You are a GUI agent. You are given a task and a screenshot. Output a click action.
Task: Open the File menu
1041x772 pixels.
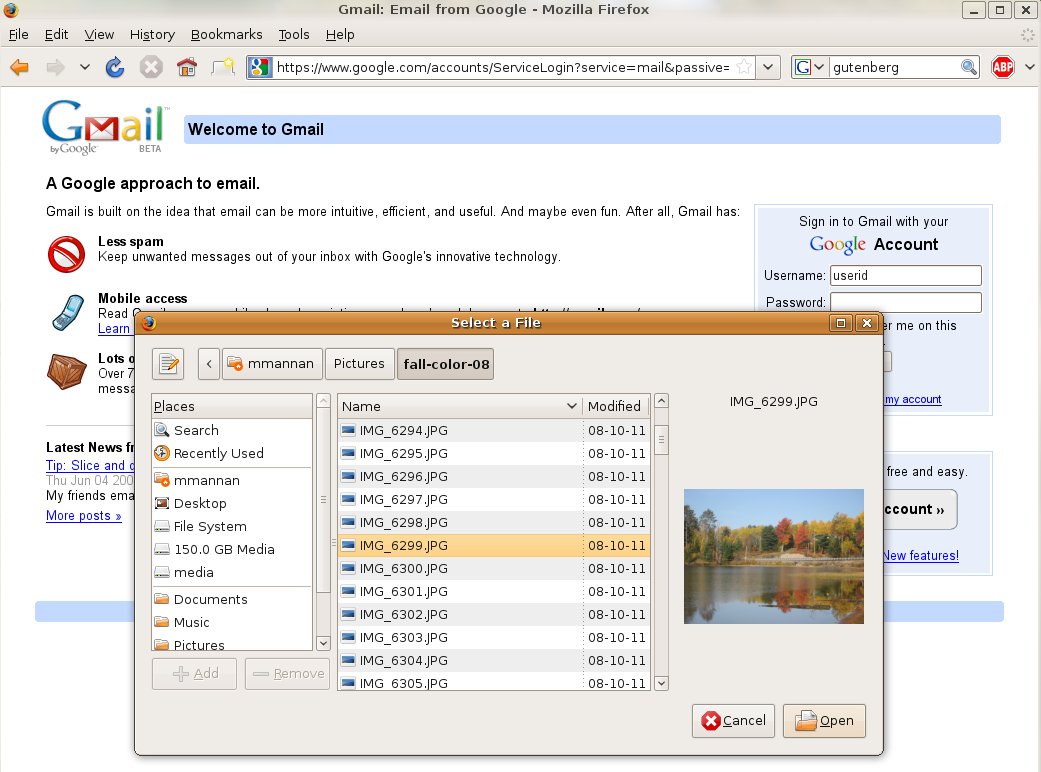(x=19, y=35)
